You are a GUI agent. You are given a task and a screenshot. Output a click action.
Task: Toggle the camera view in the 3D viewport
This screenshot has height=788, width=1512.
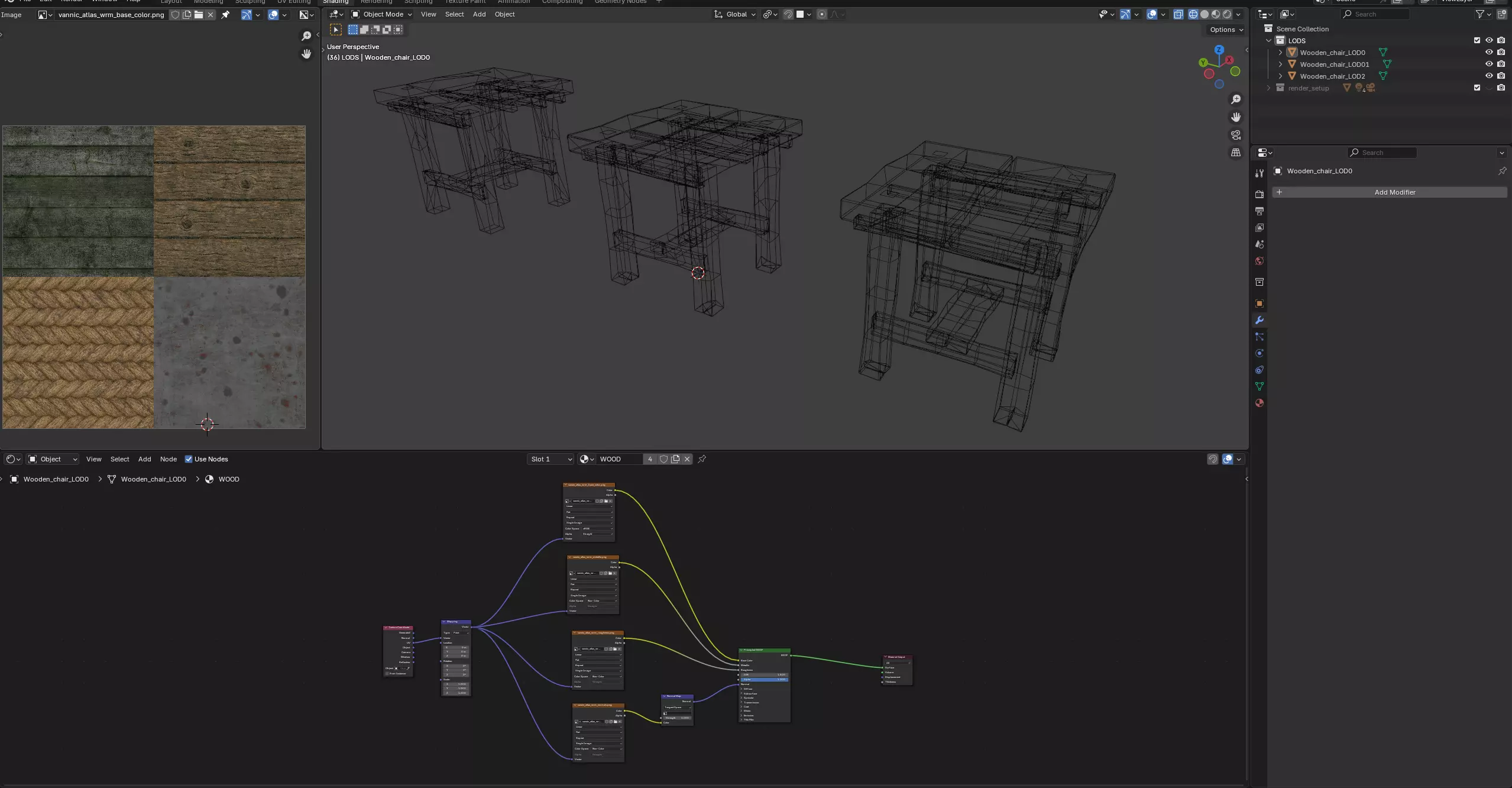tap(1236, 135)
